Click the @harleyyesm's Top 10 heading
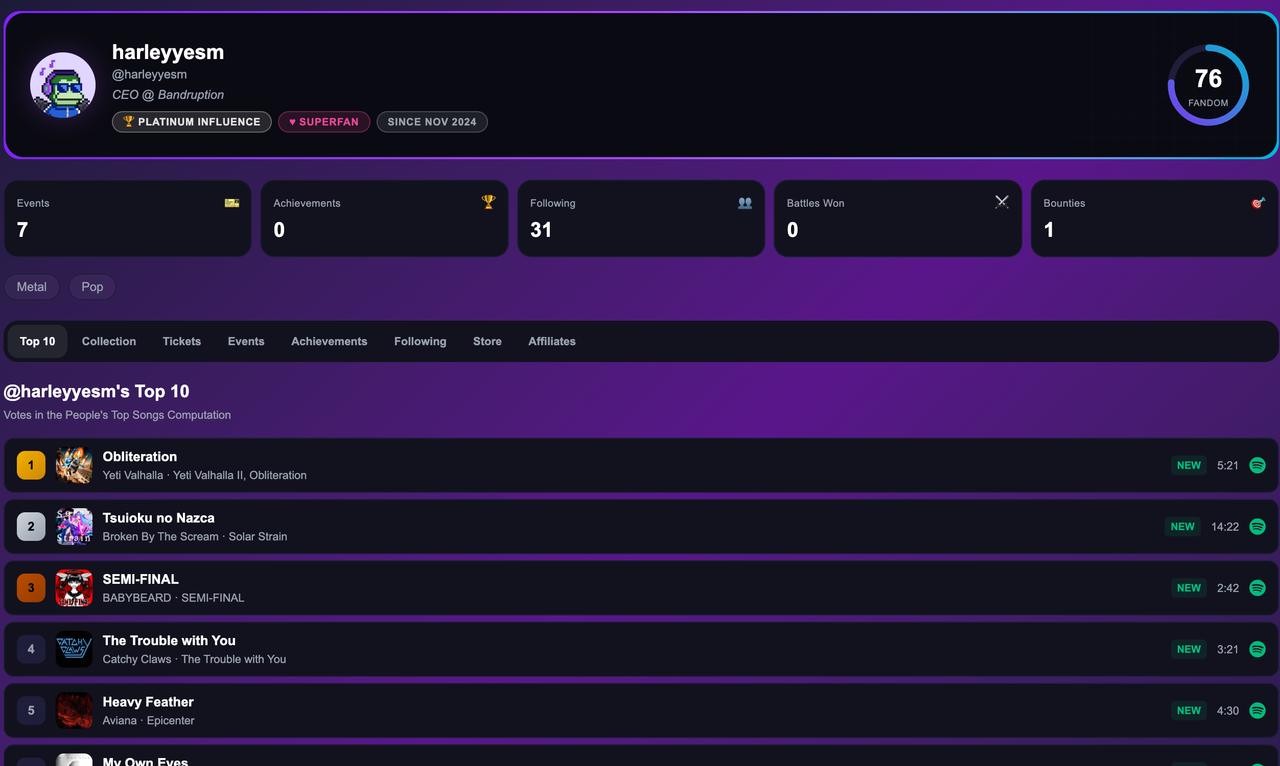Image resolution: width=1280 pixels, height=766 pixels. point(97,391)
